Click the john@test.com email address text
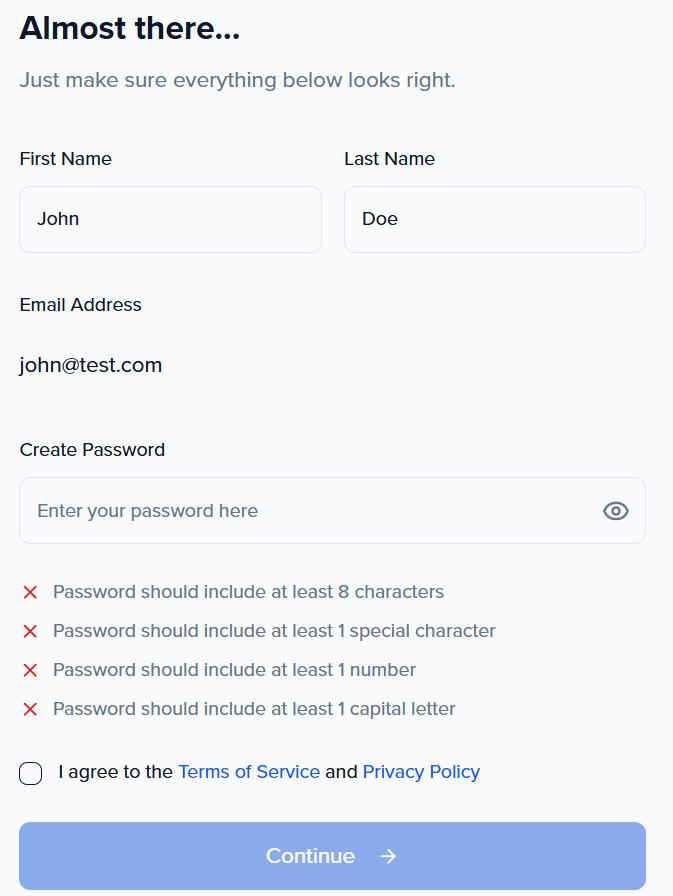 91,365
